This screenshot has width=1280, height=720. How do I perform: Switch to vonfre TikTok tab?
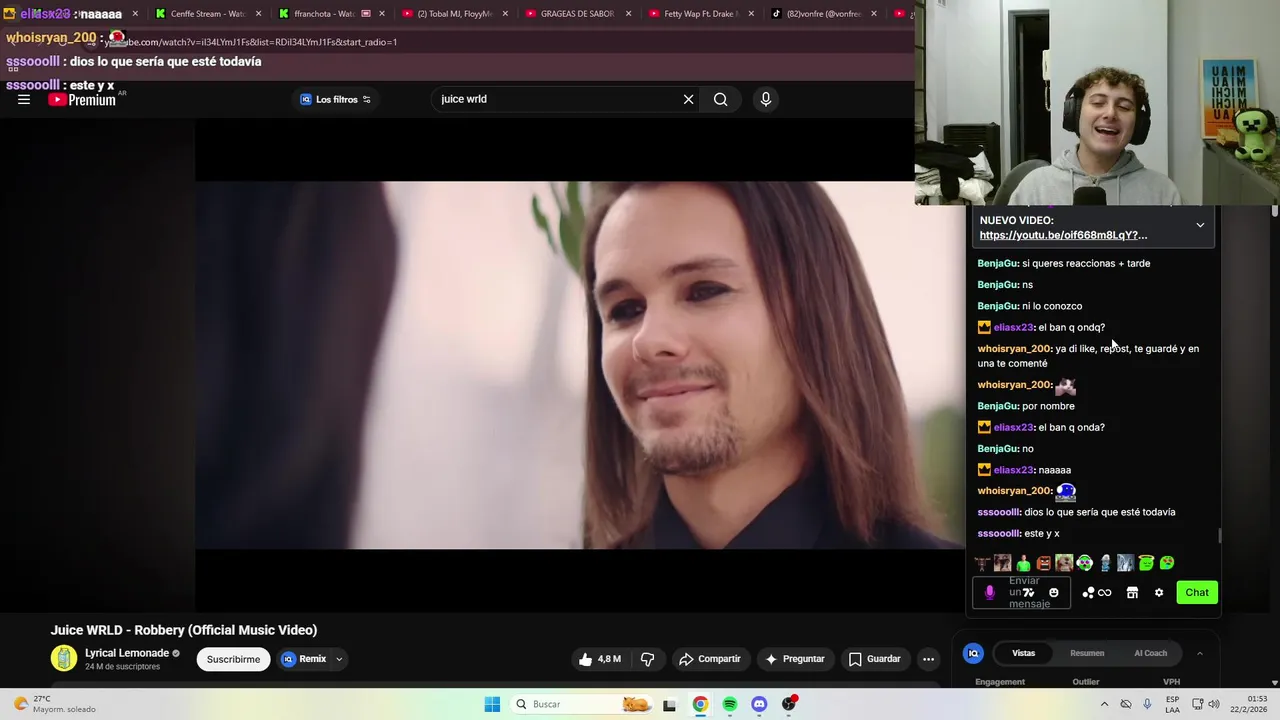tap(822, 14)
